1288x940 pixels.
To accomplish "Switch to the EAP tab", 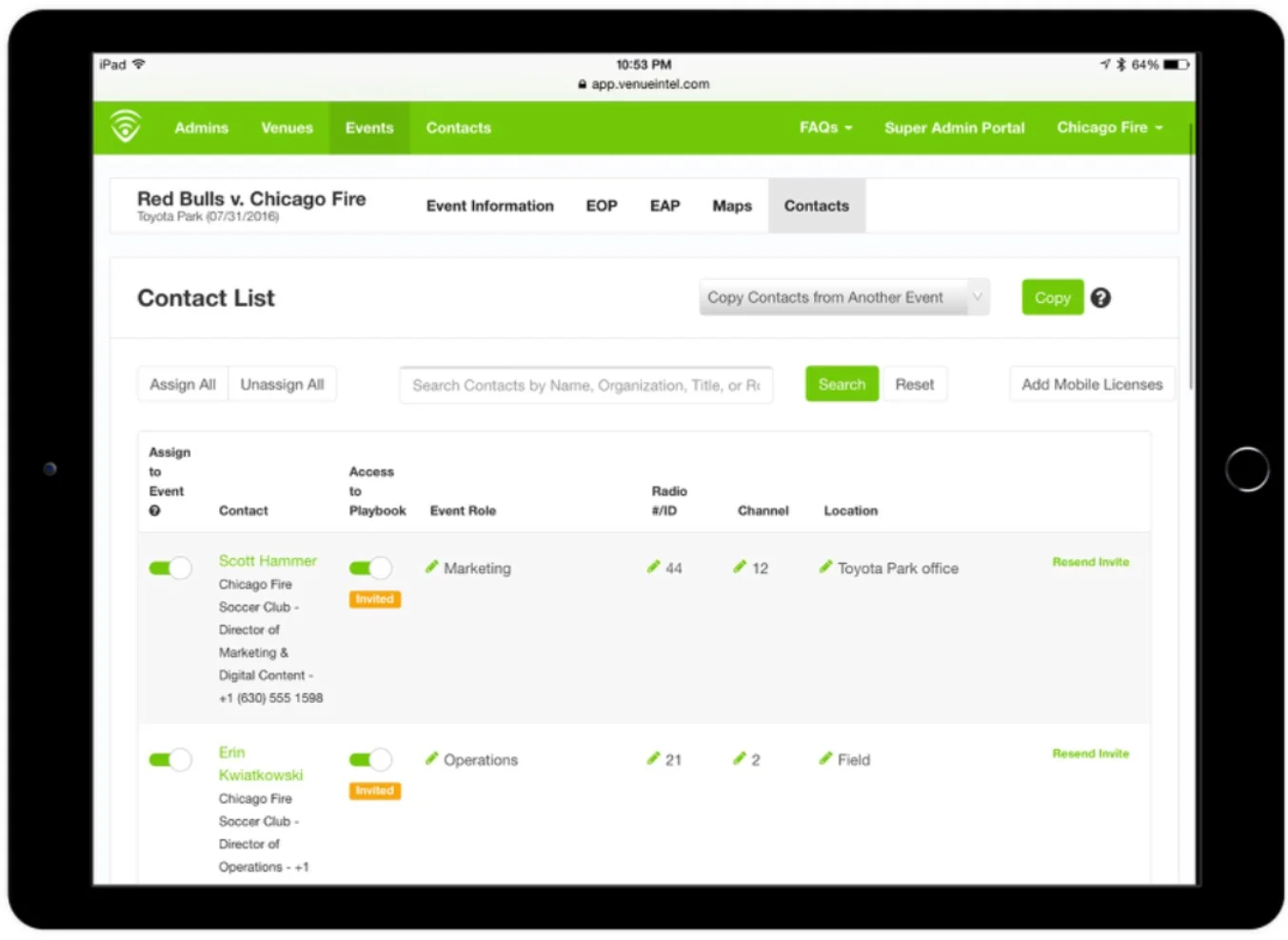I will pos(665,206).
